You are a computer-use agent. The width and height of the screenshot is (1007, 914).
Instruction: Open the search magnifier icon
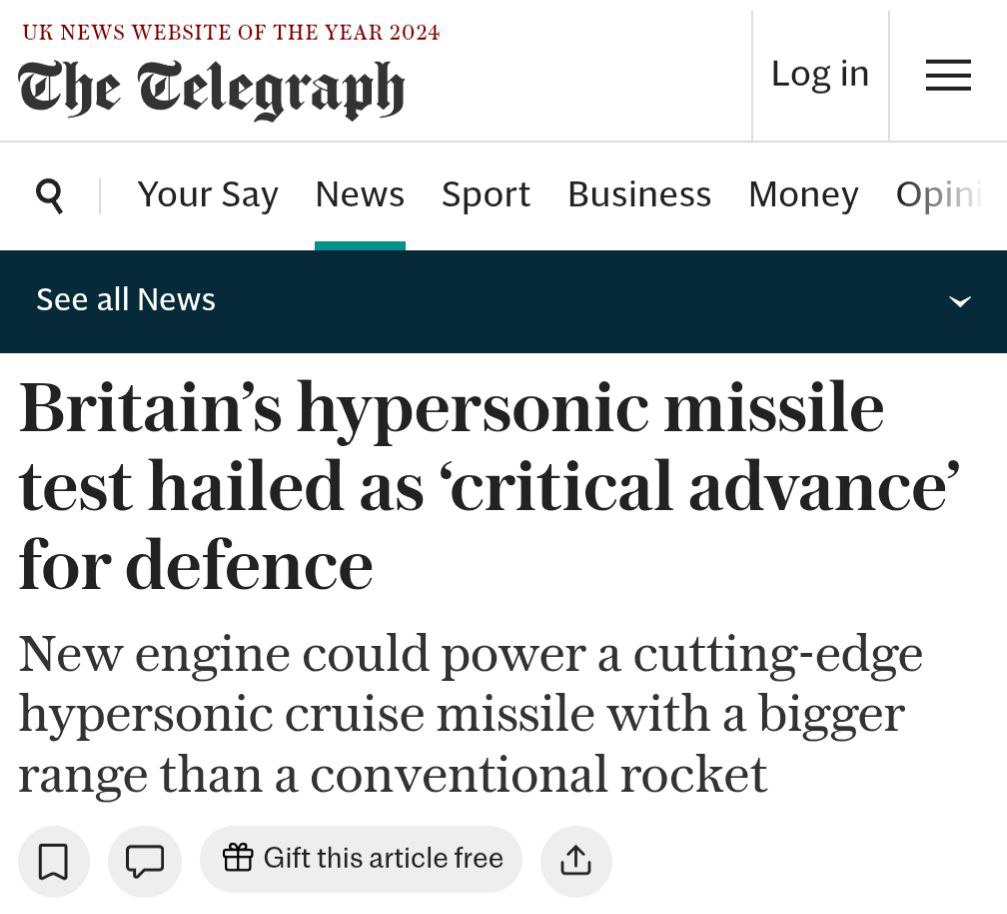[49, 196]
